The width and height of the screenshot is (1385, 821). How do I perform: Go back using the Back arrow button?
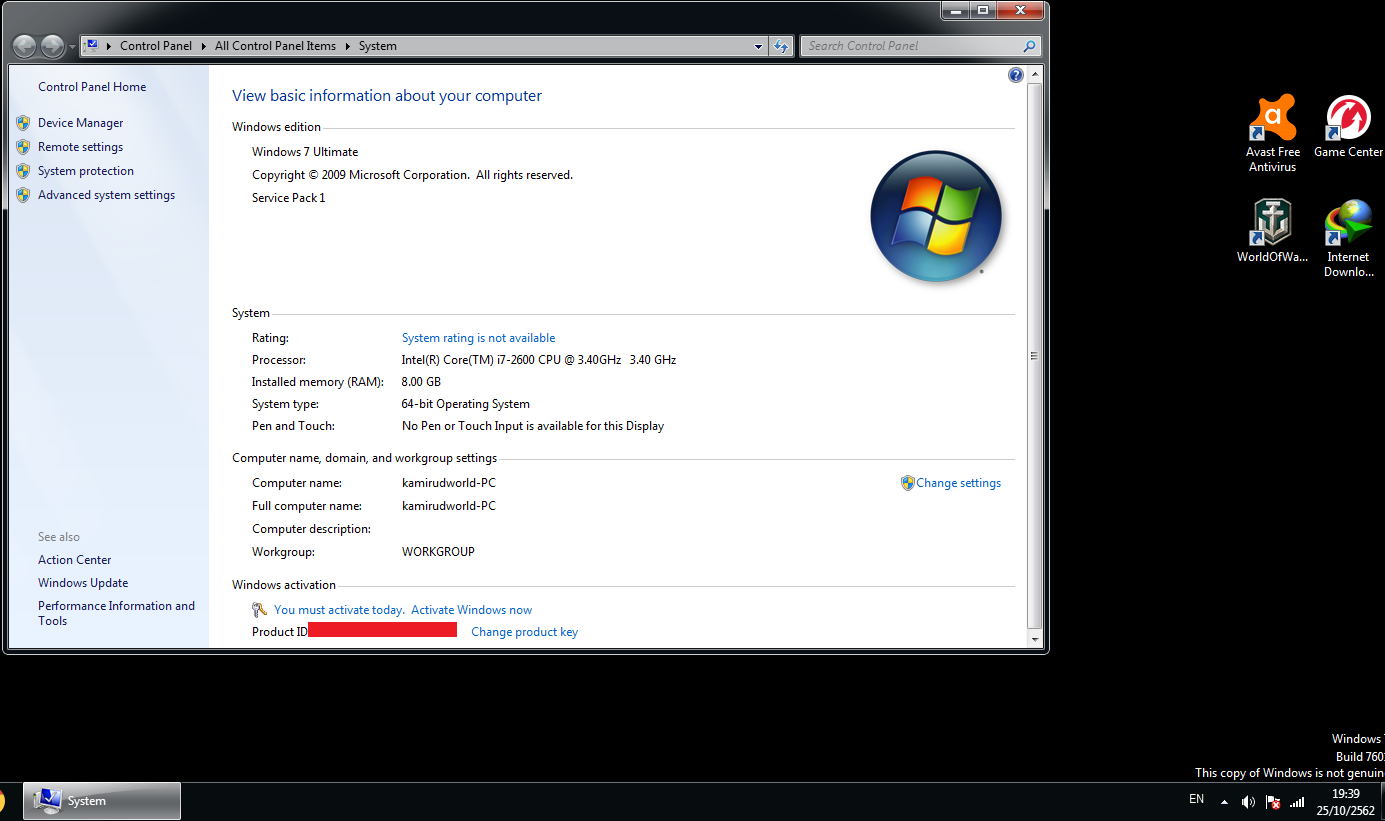[x=24, y=46]
